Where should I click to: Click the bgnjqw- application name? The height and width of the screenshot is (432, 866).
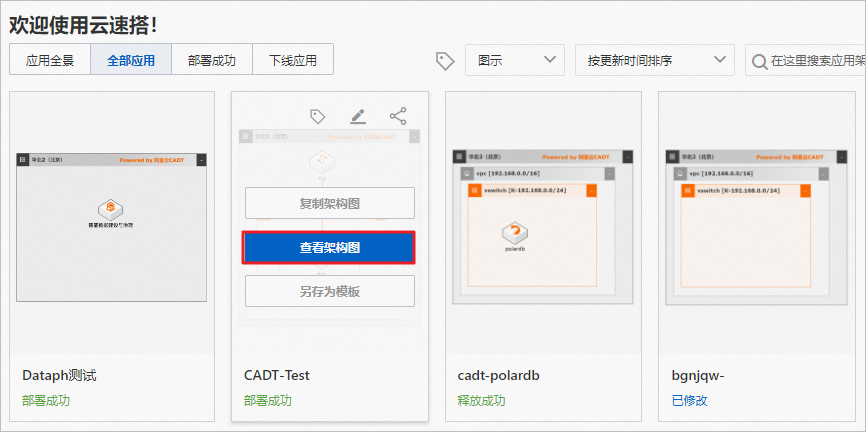pyautogui.click(x=698, y=376)
